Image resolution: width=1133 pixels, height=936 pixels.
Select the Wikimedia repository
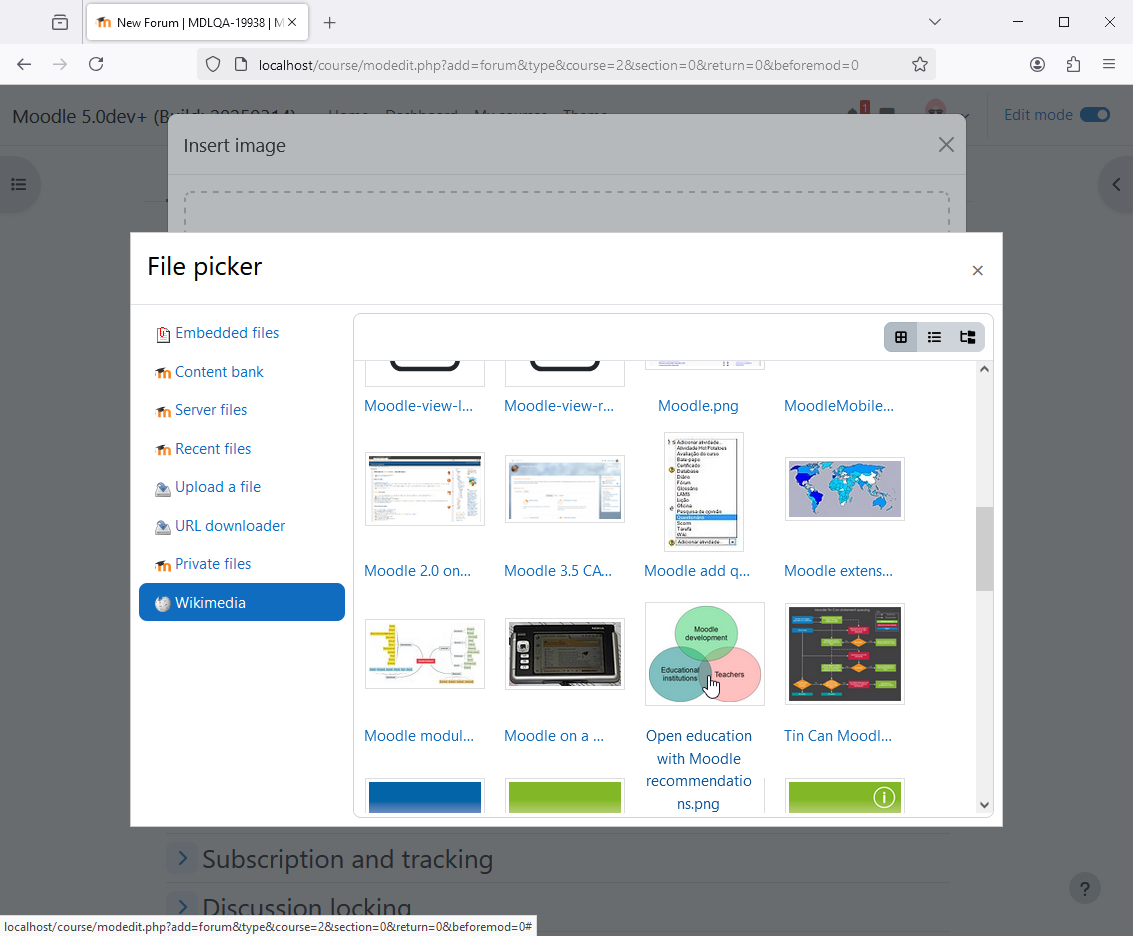click(x=241, y=602)
